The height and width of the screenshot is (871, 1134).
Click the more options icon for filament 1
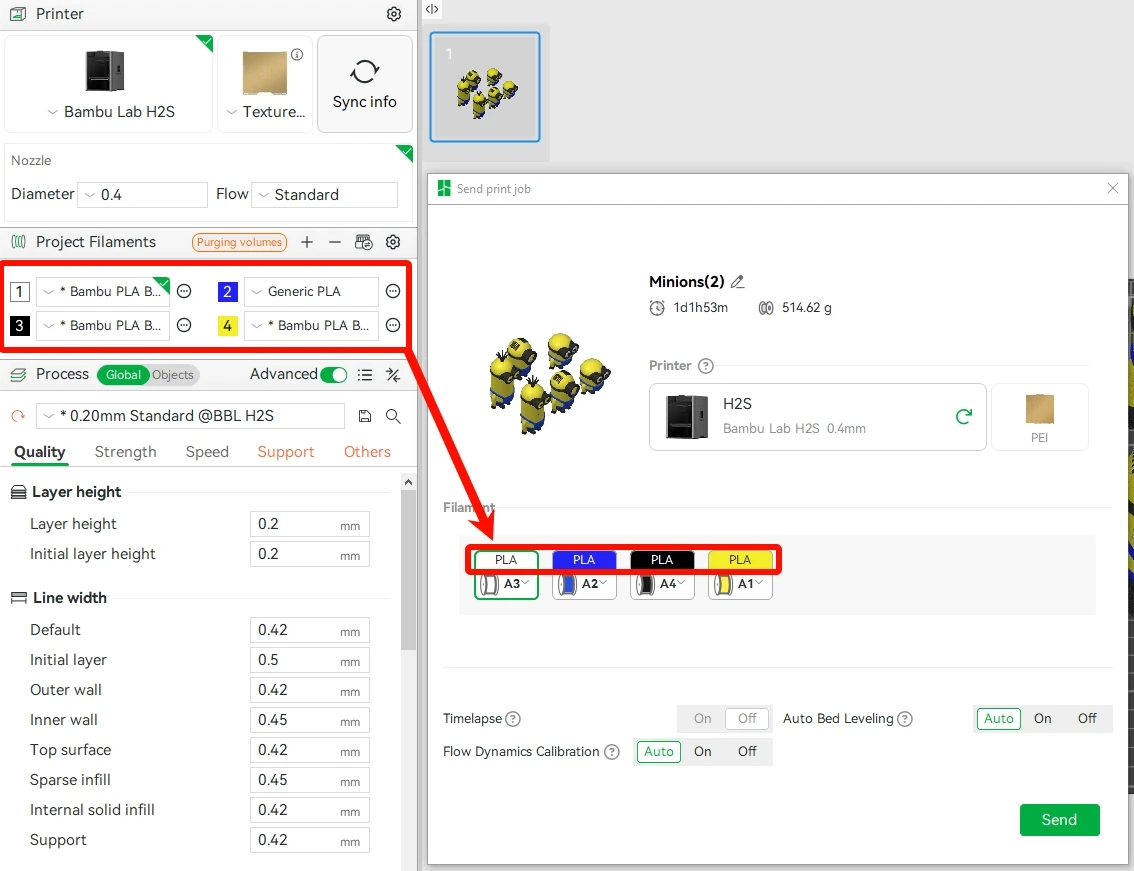coord(184,292)
